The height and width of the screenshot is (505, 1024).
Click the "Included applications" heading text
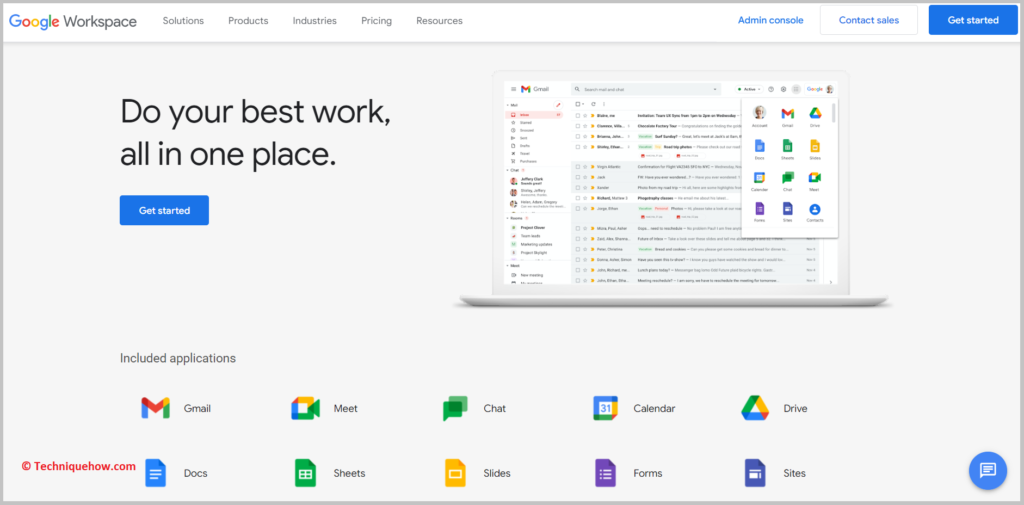(x=178, y=358)
